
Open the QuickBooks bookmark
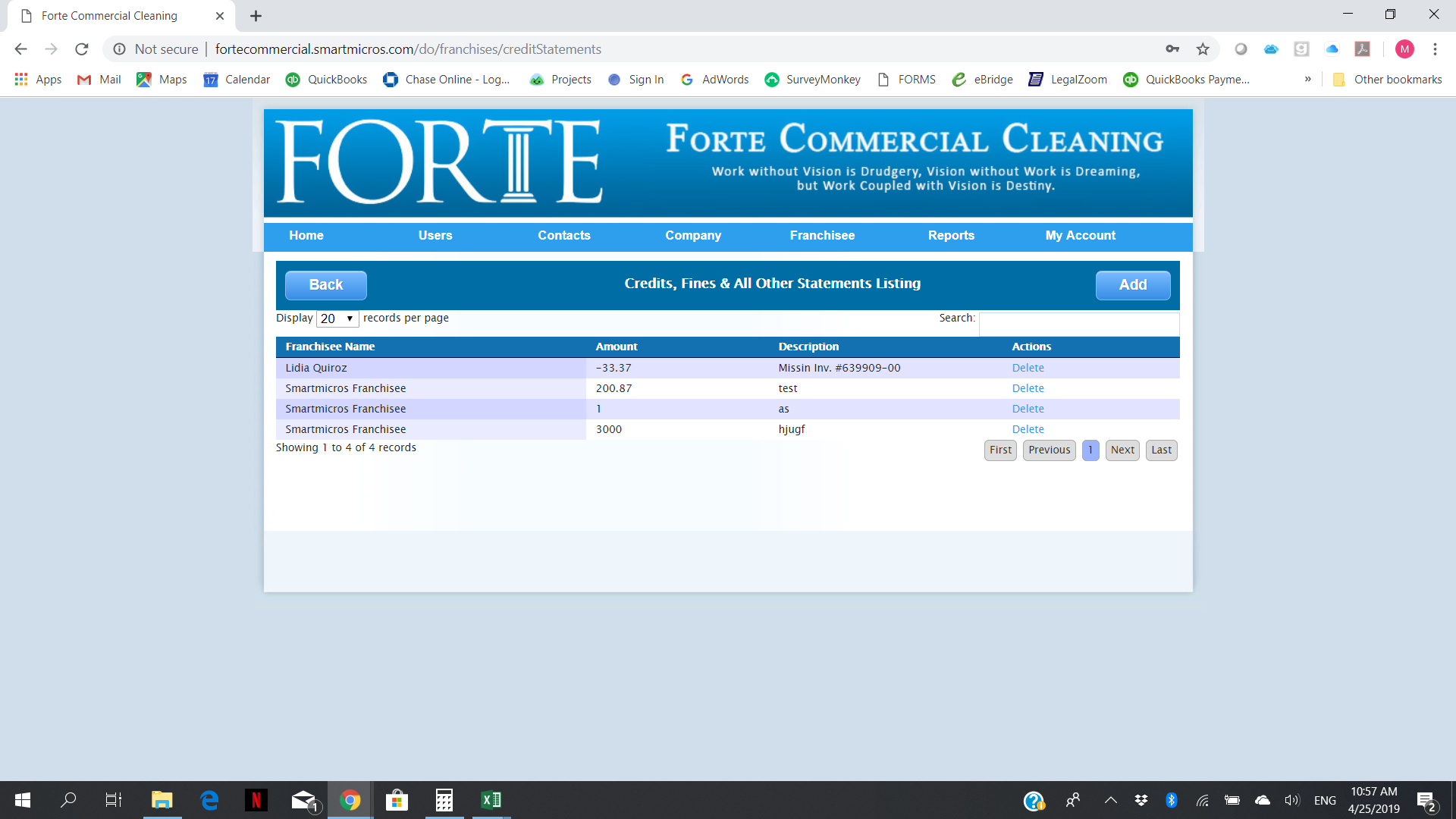pos(326,80)
